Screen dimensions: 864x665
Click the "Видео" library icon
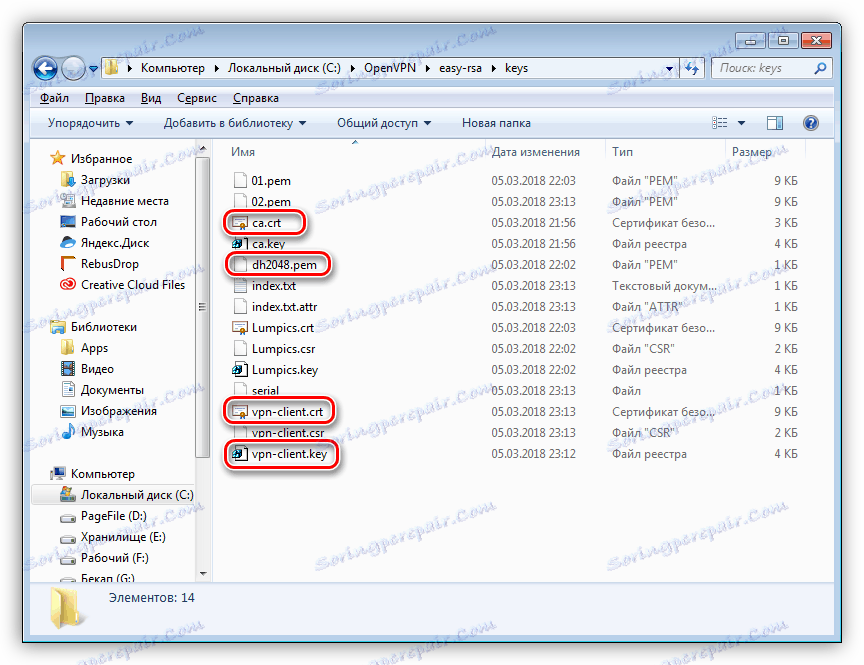click(67, 369)
